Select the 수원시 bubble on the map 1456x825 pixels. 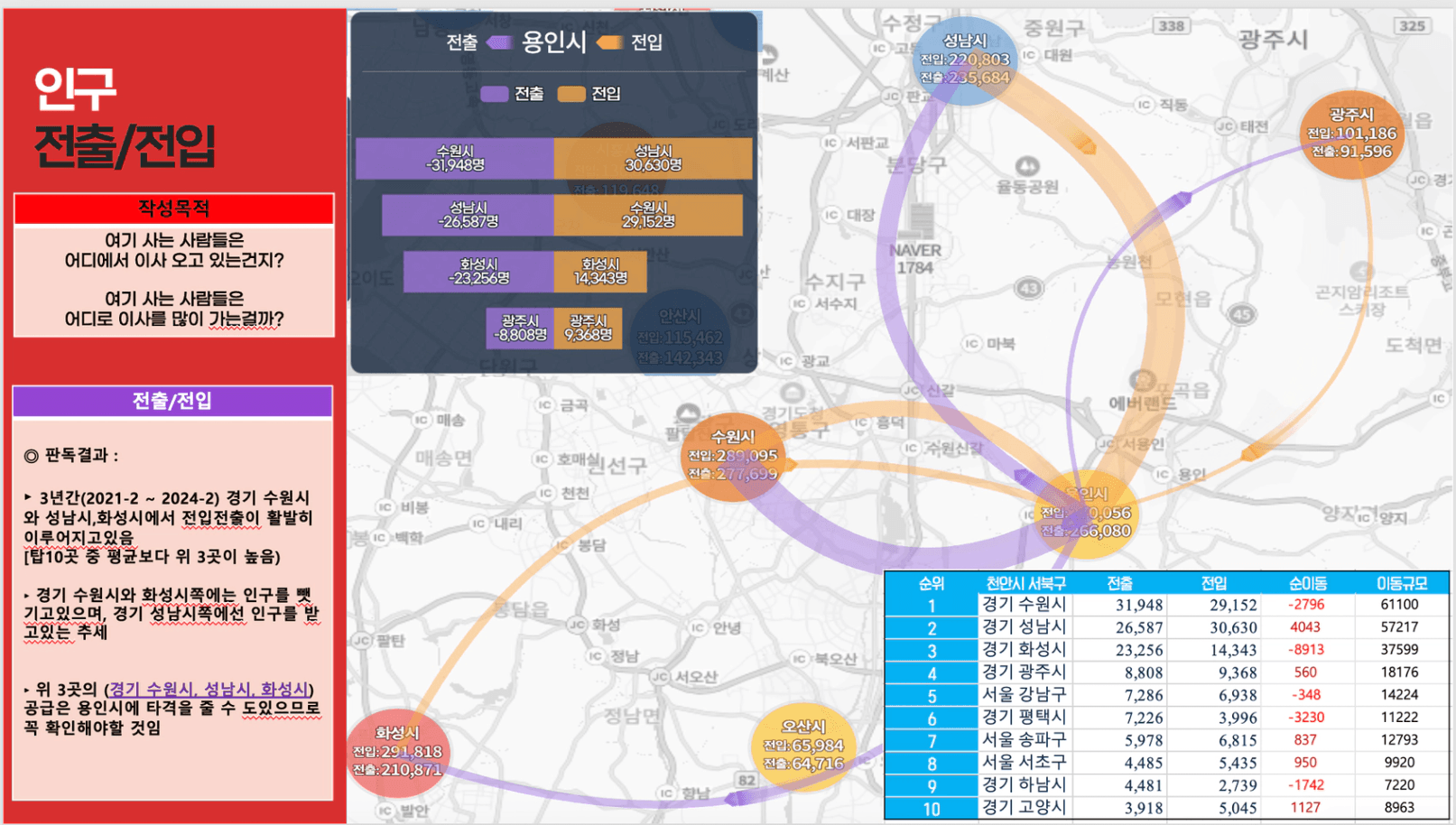click(x=733, y=457)
